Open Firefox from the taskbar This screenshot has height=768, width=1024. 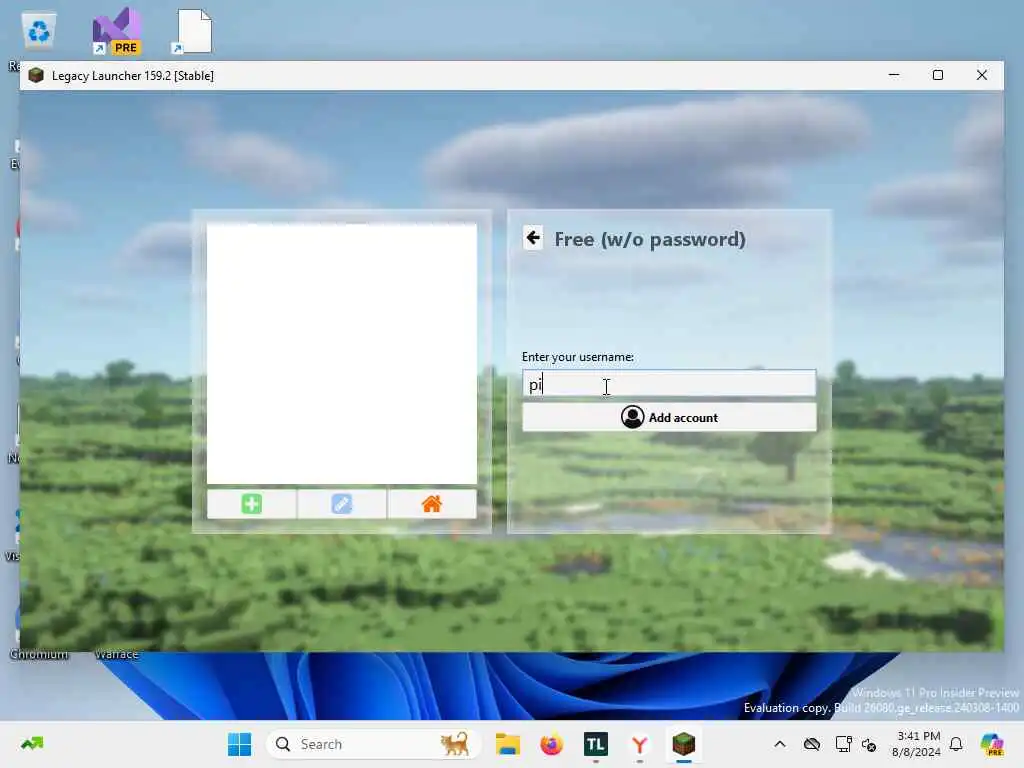coord(552,744)
